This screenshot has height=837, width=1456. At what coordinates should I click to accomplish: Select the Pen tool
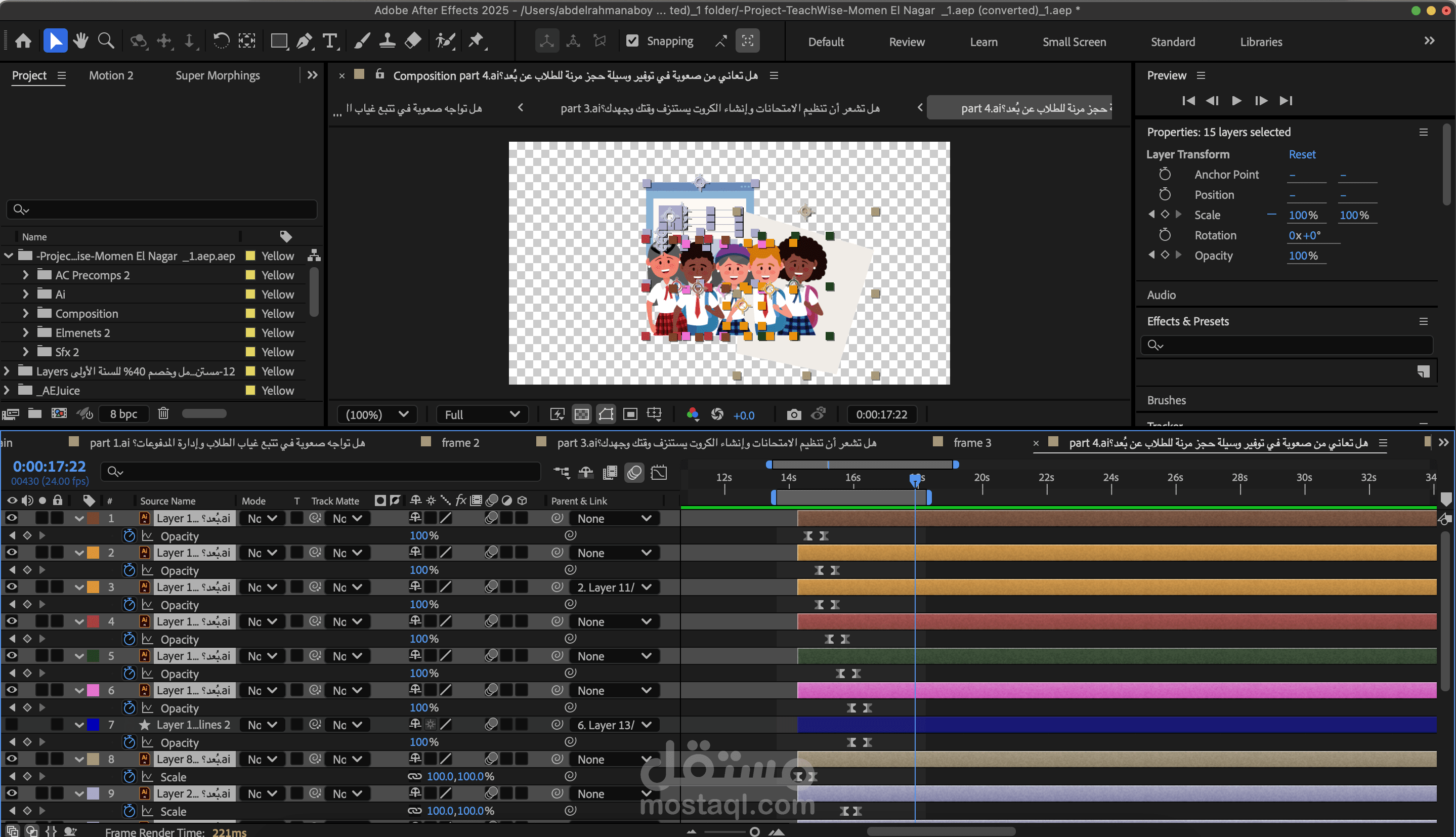[304, 41]
